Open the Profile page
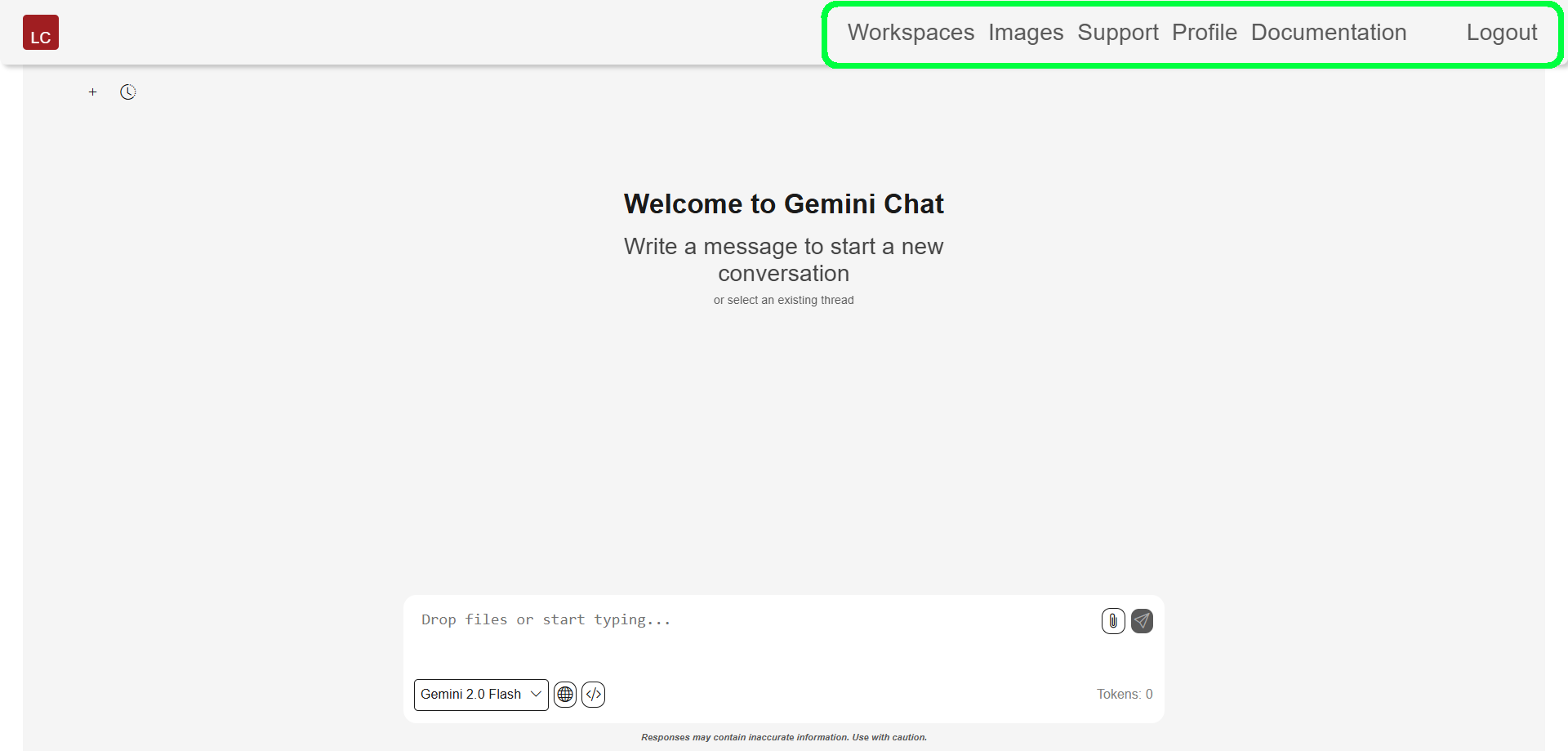The width and height of the screenshot is (1568, 751). 1205,33
